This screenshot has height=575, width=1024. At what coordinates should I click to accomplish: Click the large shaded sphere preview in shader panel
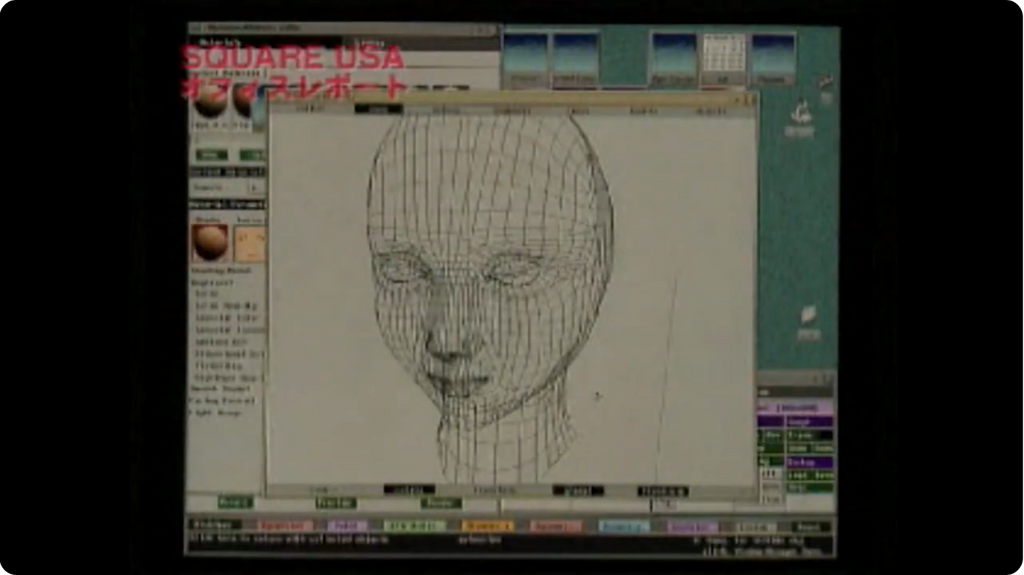pyautogui.click(x=210, y=242)
